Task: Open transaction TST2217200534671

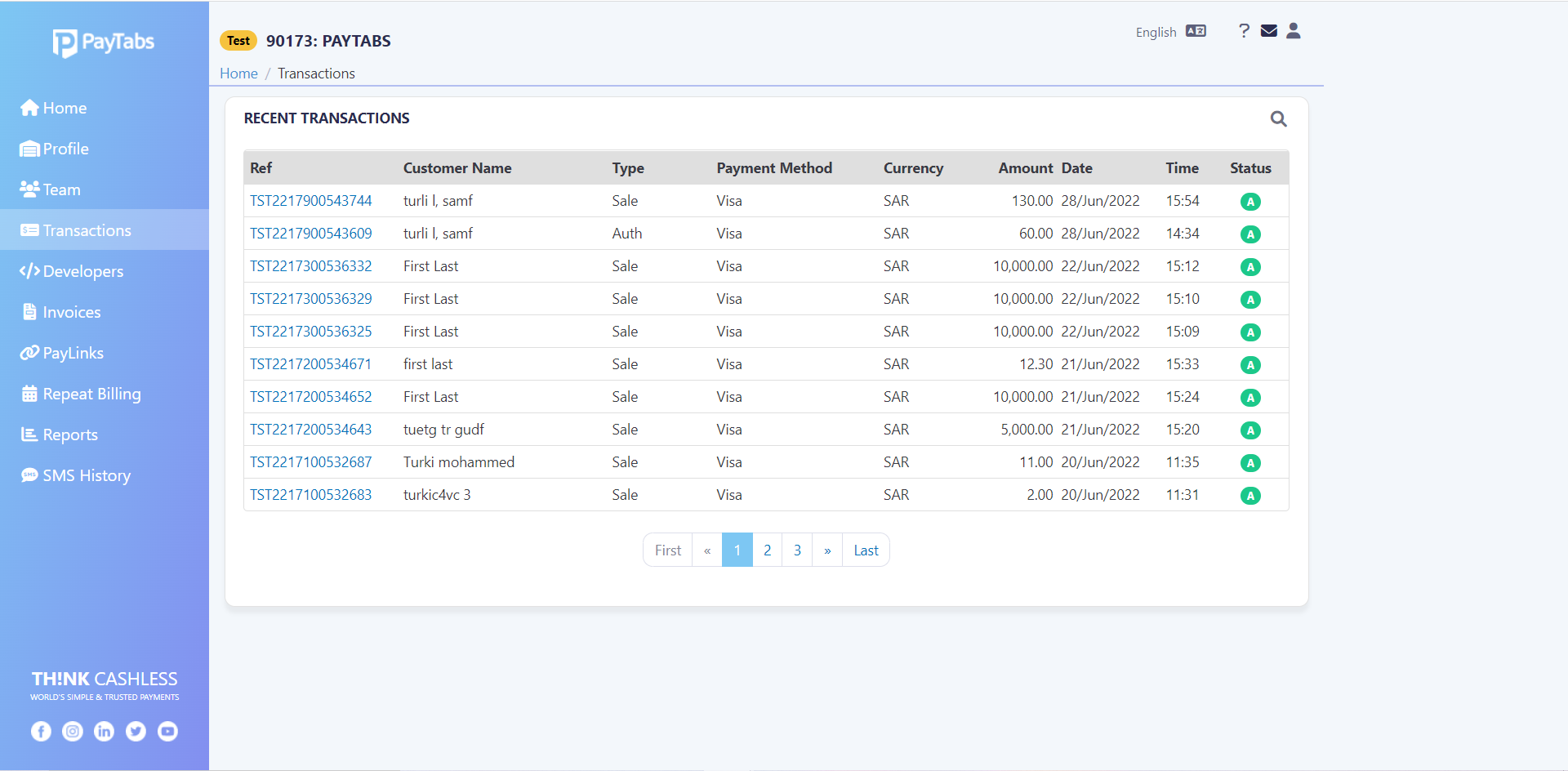Action: (310, 364)
